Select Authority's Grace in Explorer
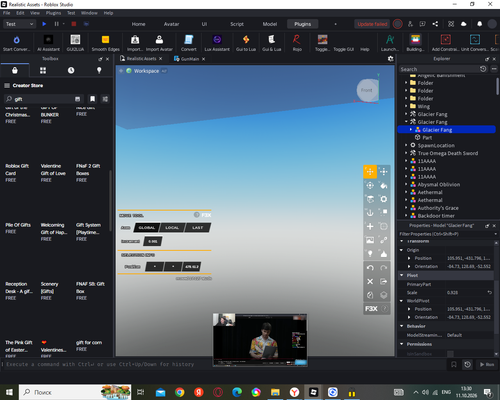This screenshot has height=400, width=500. coord(438,208)
